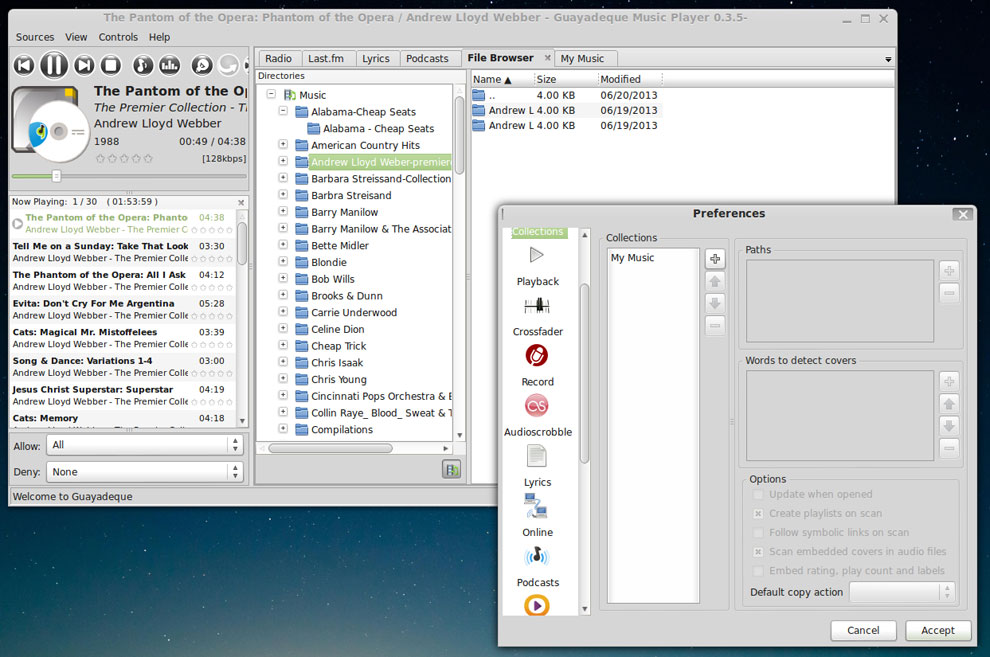Collapse the Music root directory
Viewport: 990px width, 657px height.
(271, 94)
